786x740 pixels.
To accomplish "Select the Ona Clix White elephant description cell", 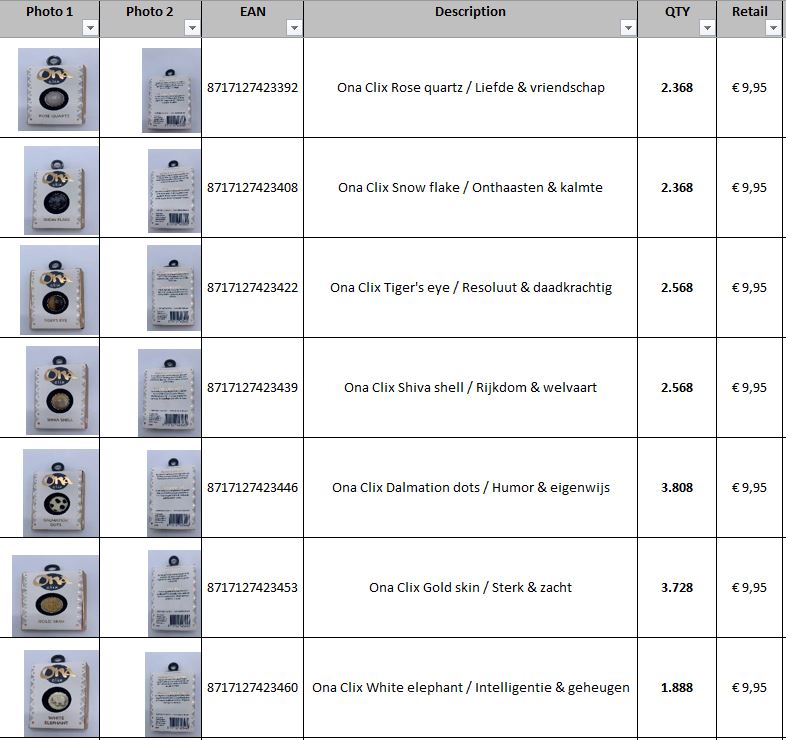I will tap(470, 687).
